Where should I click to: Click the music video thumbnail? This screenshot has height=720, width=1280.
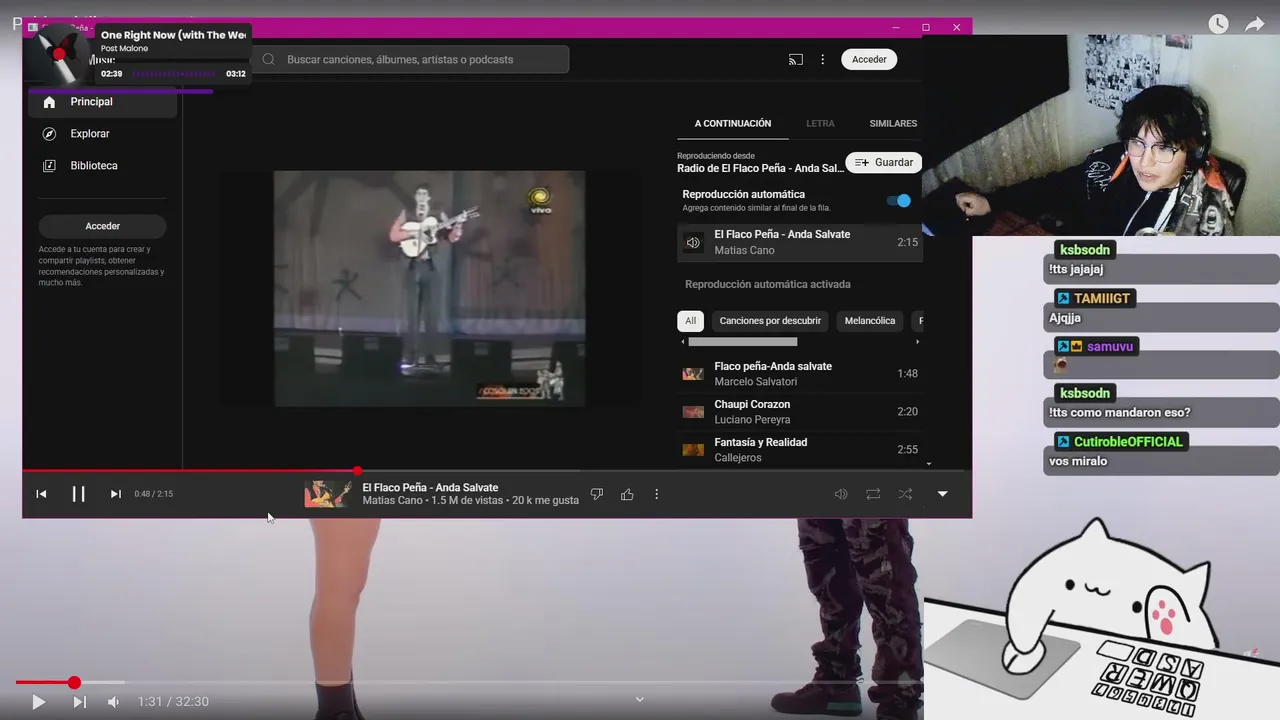(x=430, y=288)
